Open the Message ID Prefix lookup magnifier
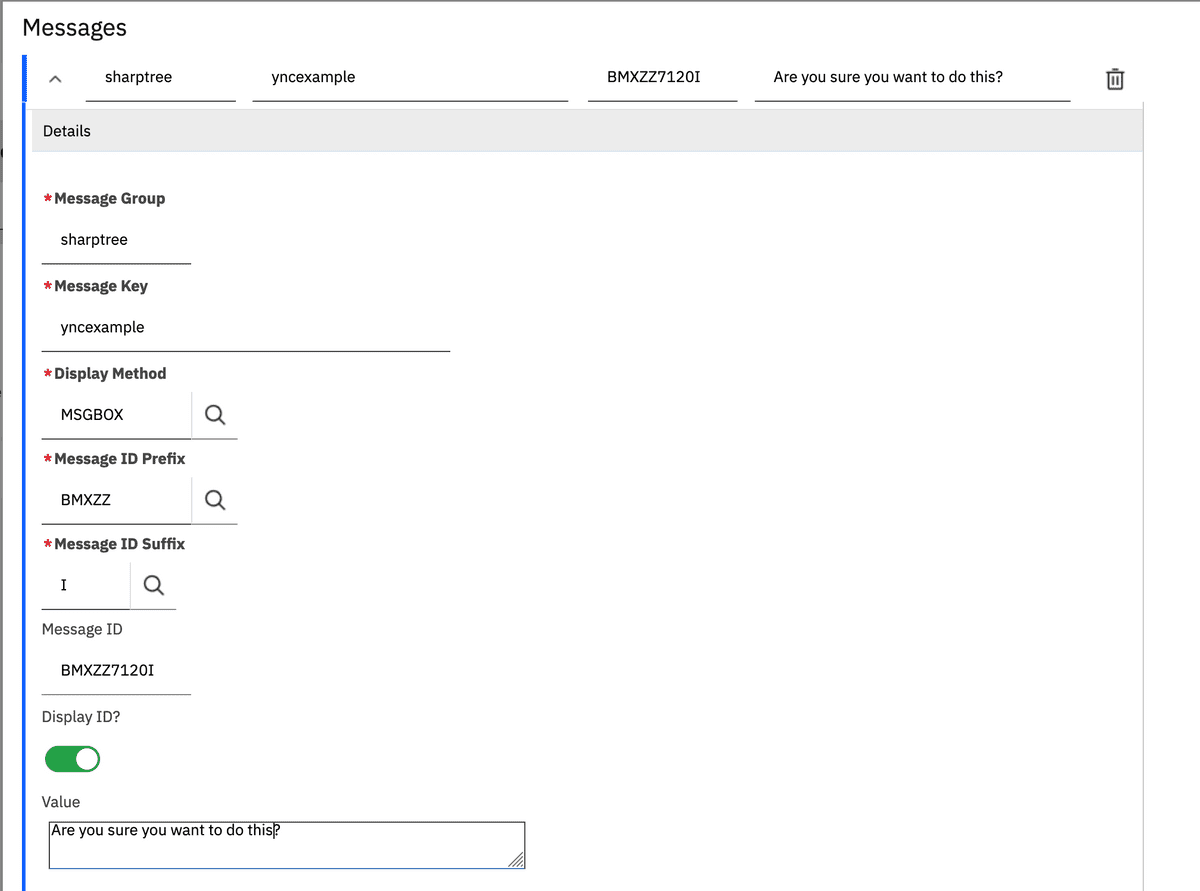Image resolution: width=1200 pixels, height=891 pixels. point(216,499)
